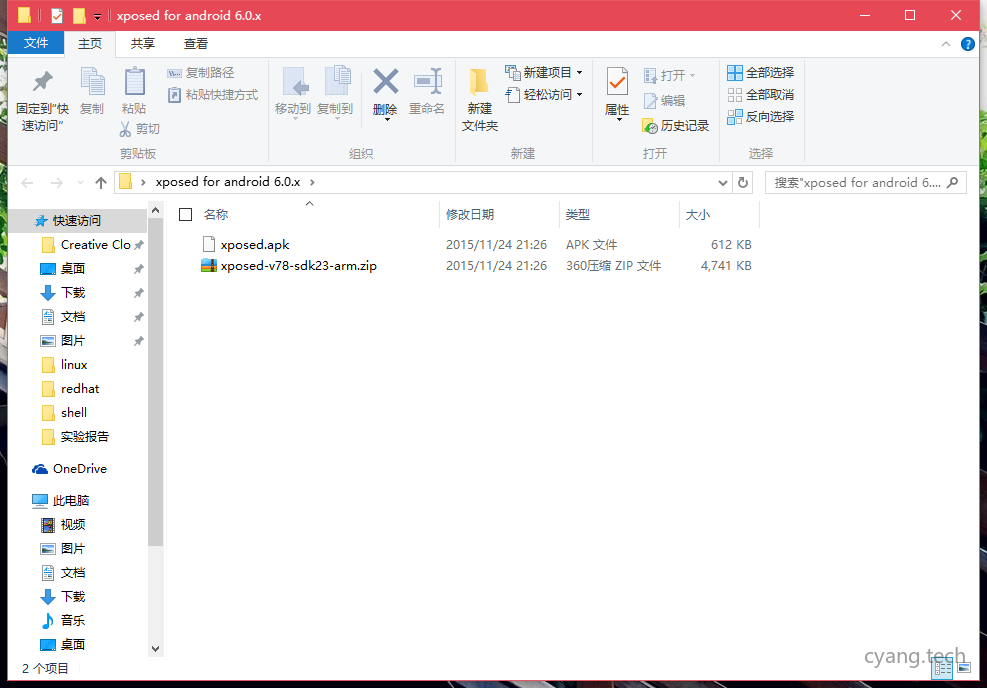Click 全部选择 to select all items
The image size is (987, 688).
762,72
